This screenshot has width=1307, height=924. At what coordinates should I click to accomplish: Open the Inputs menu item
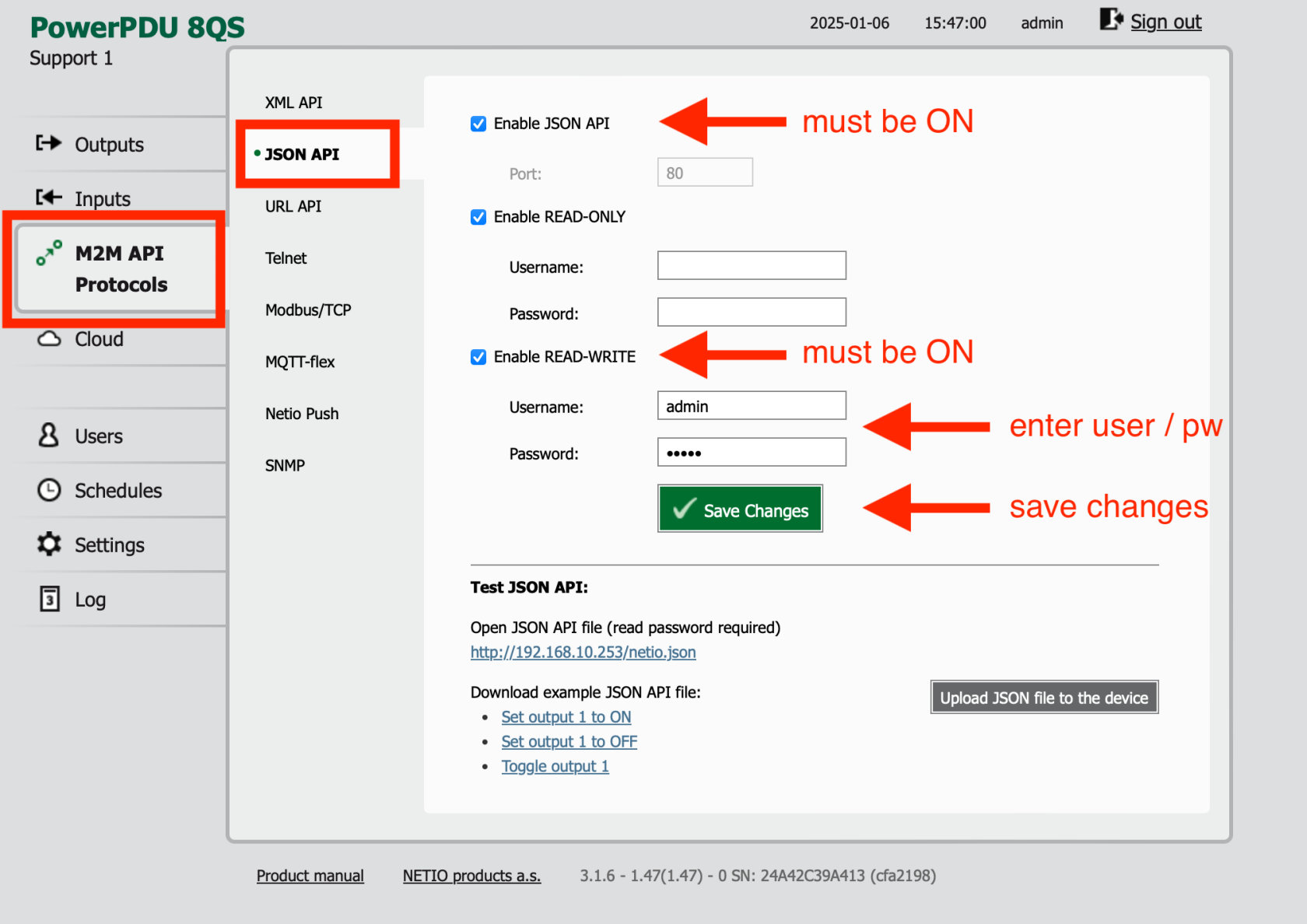103,199
